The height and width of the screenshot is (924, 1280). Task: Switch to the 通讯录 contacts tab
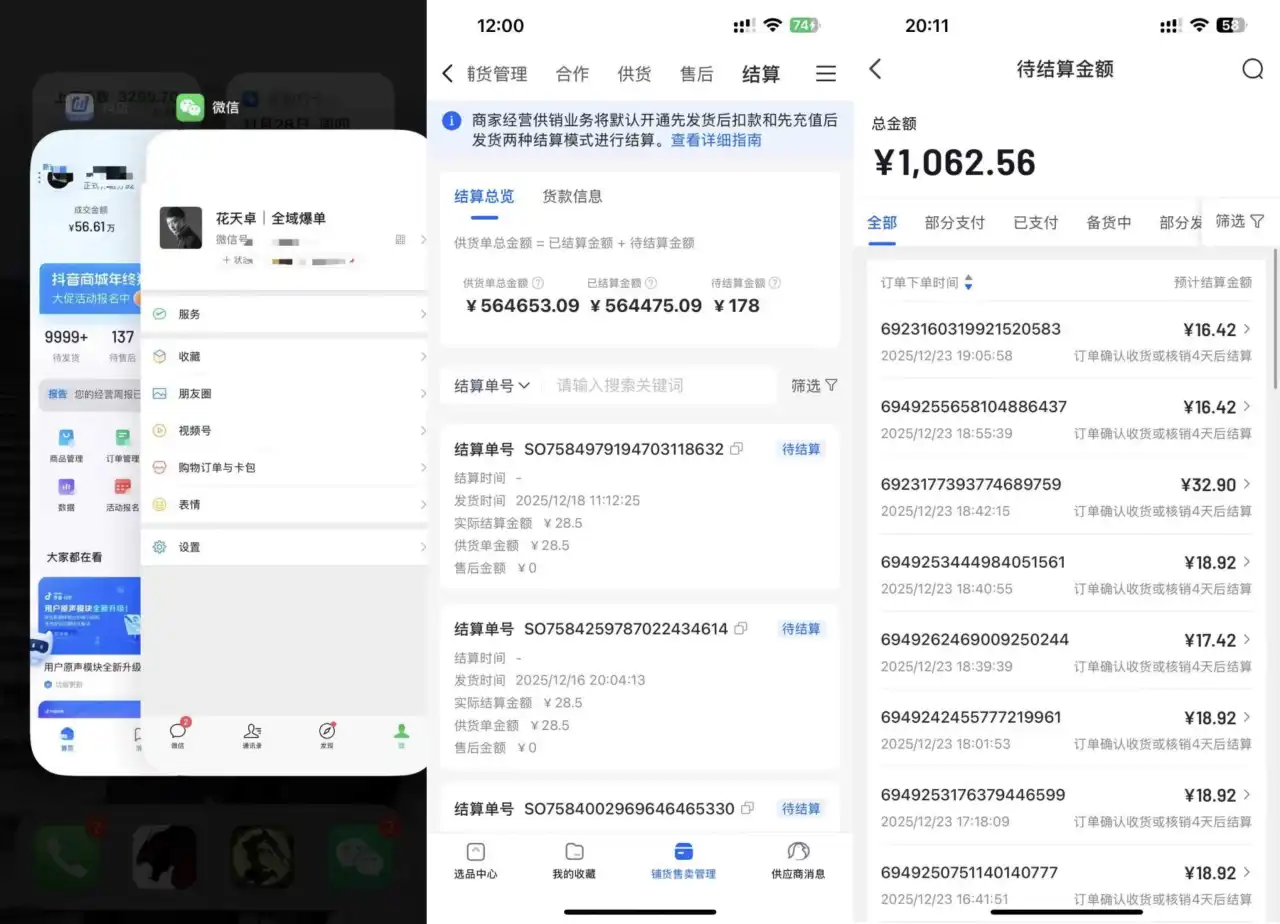click(252, 735)
